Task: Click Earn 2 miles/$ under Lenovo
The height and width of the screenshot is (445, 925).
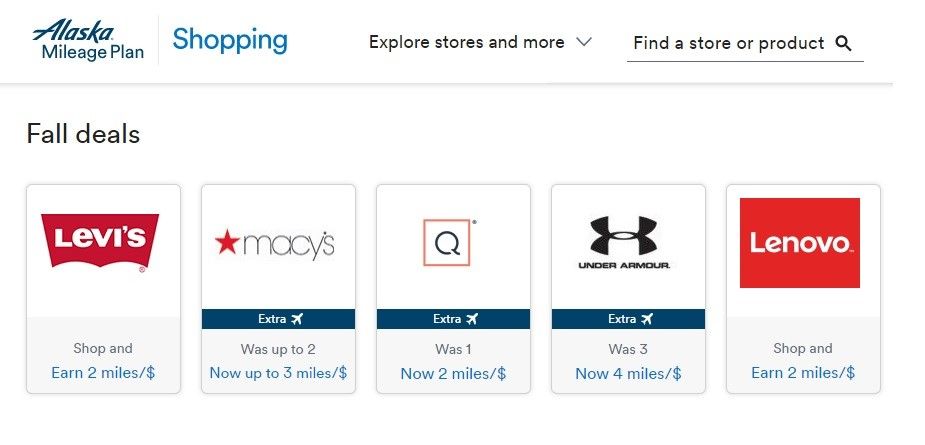Action: tap(803, 373)
